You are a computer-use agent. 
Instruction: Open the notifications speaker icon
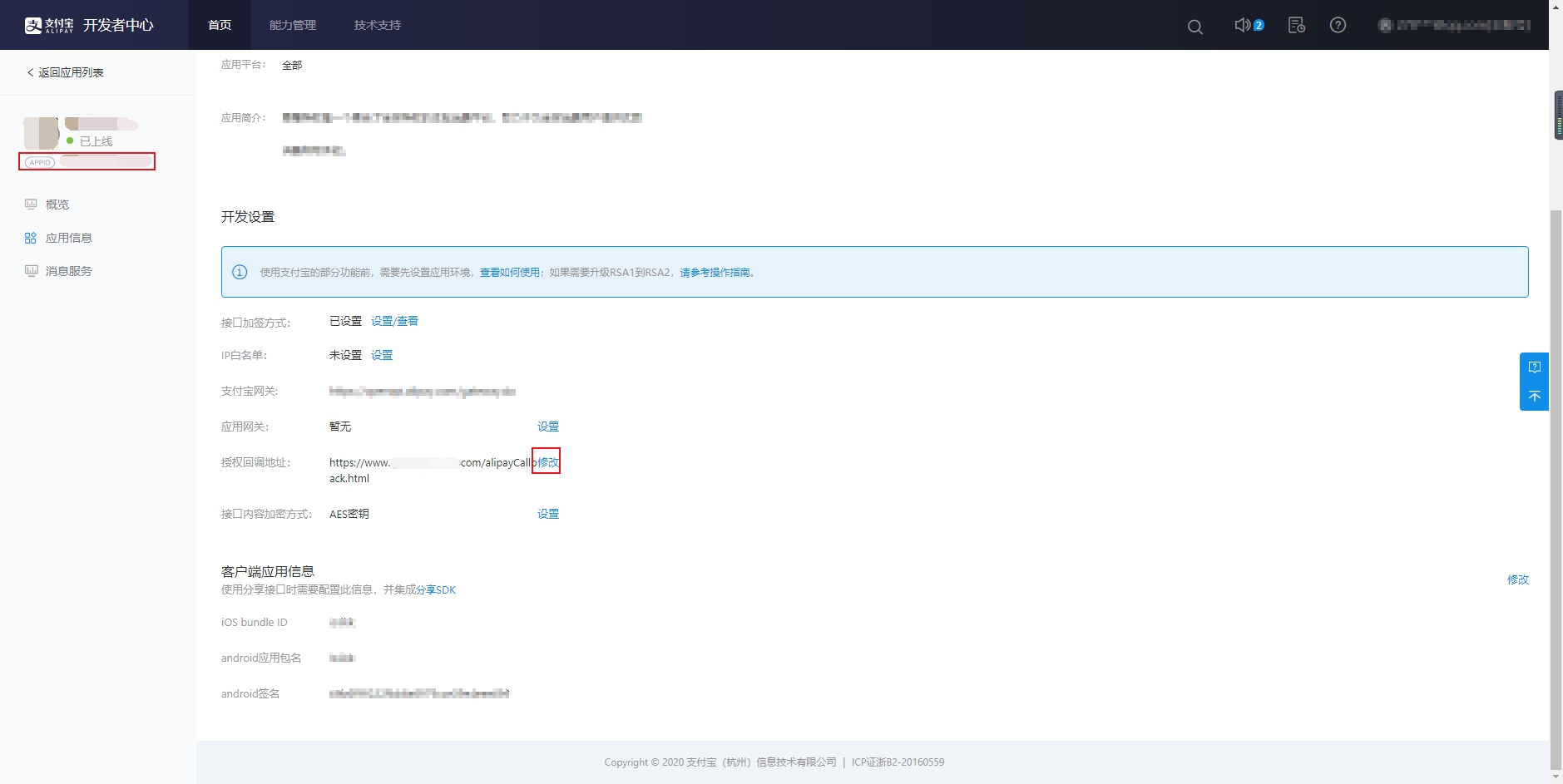click(1243, 25)
